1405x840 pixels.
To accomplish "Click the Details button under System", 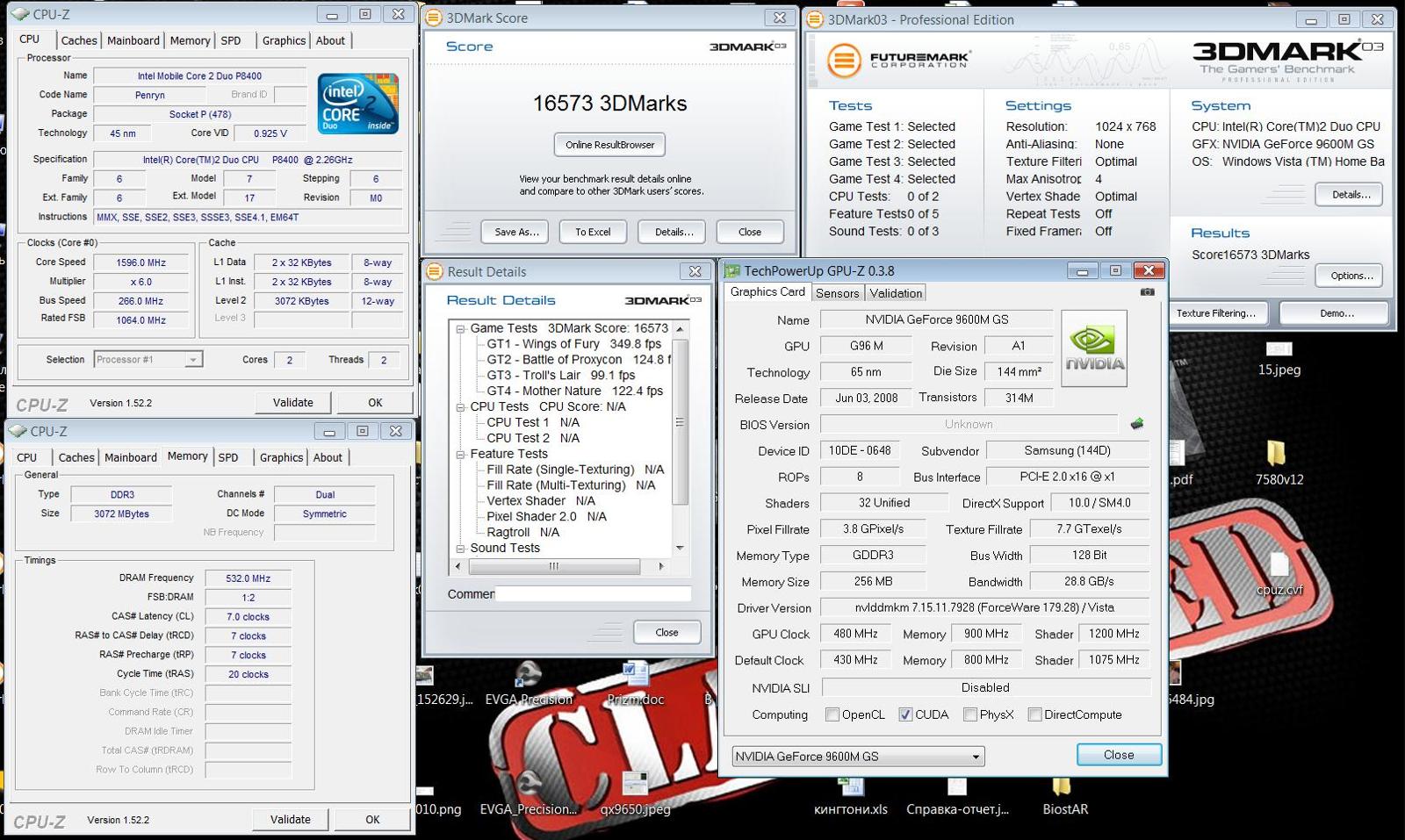I will [1350, 195].
